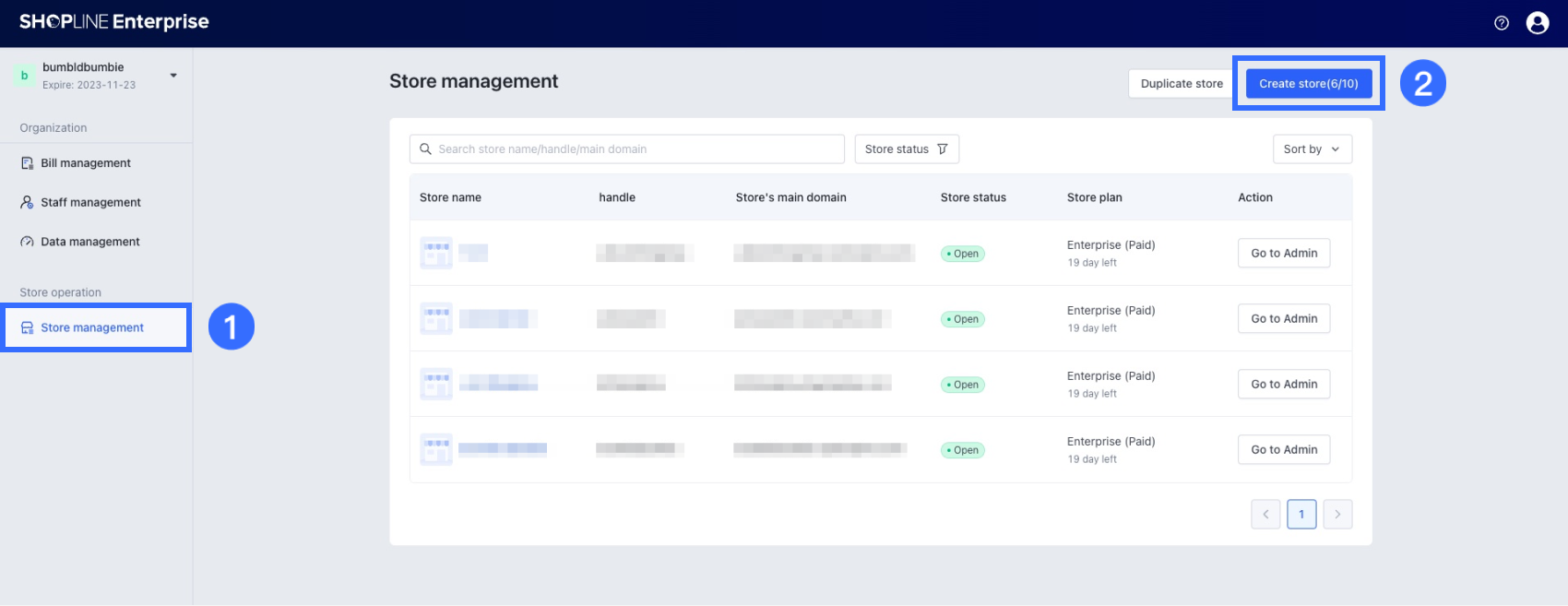
Task: Click the Expire: 2023-11-23 text
Action: [x=89, y=85]
